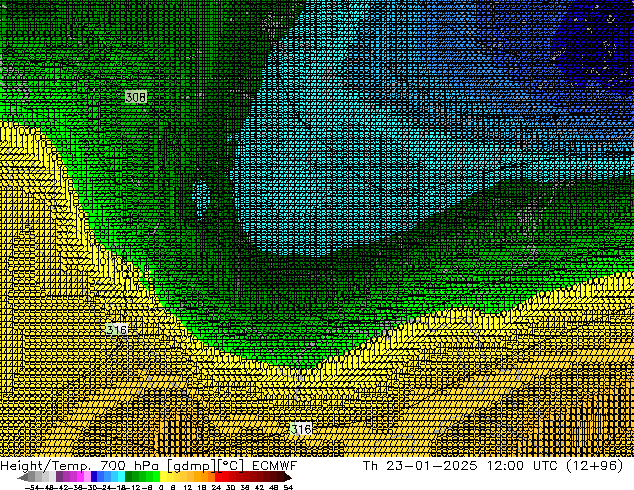Click the 316 contour label at the bottom center
The image size is (634, 490).
301,429
